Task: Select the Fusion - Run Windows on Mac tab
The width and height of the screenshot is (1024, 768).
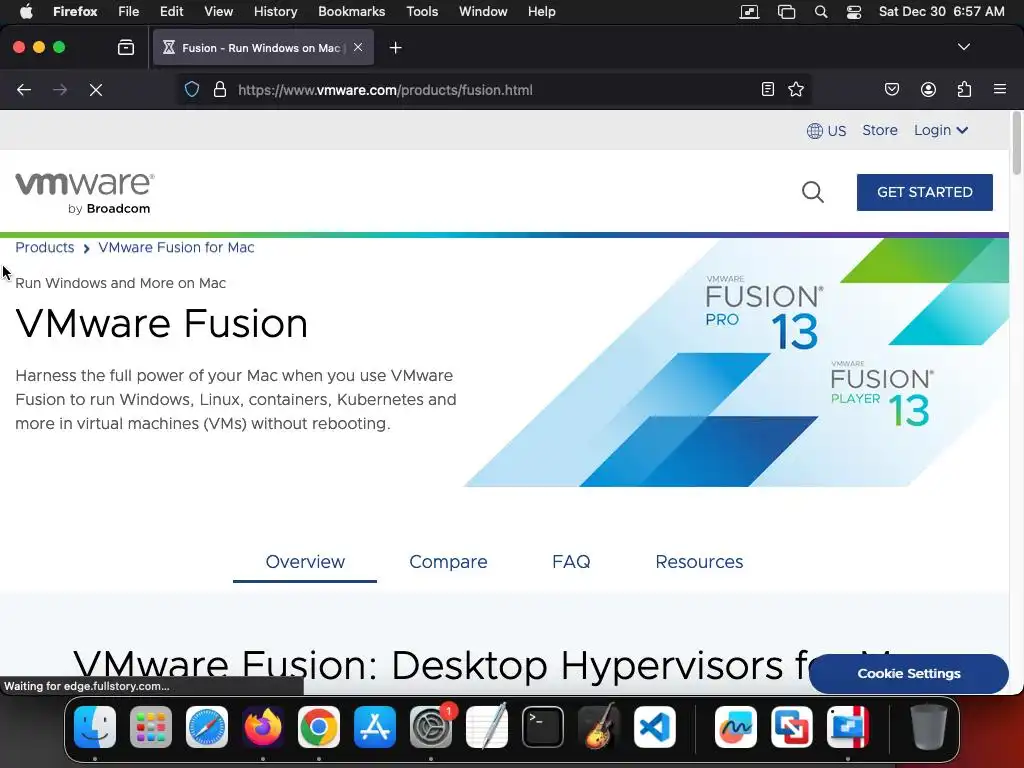Action: (x=263, y=47)
